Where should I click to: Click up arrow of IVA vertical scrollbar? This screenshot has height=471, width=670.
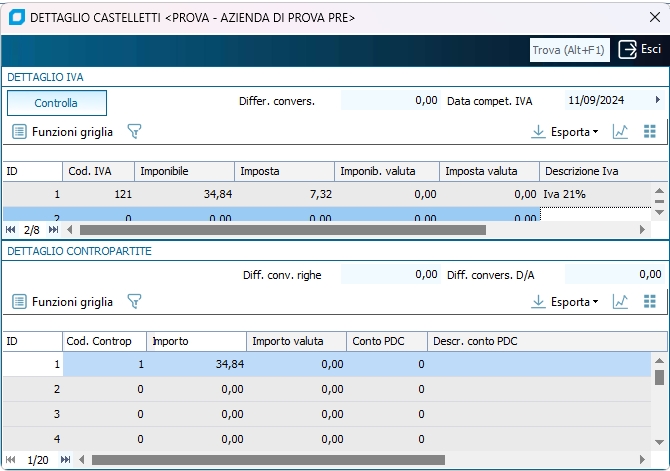(659, 191)
